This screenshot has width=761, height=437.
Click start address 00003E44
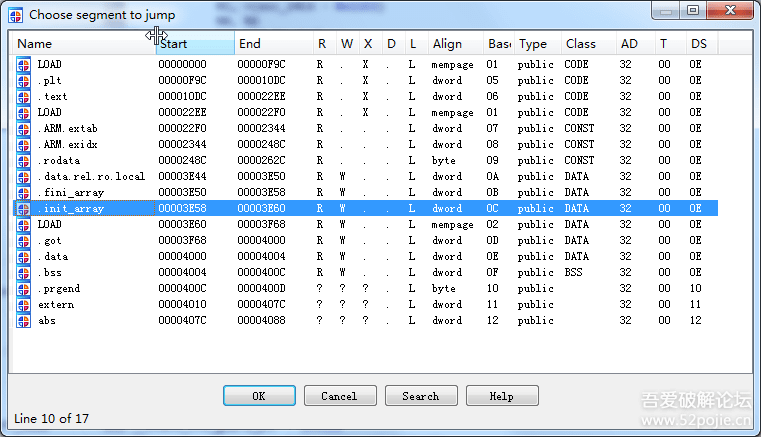coord(182,177)
